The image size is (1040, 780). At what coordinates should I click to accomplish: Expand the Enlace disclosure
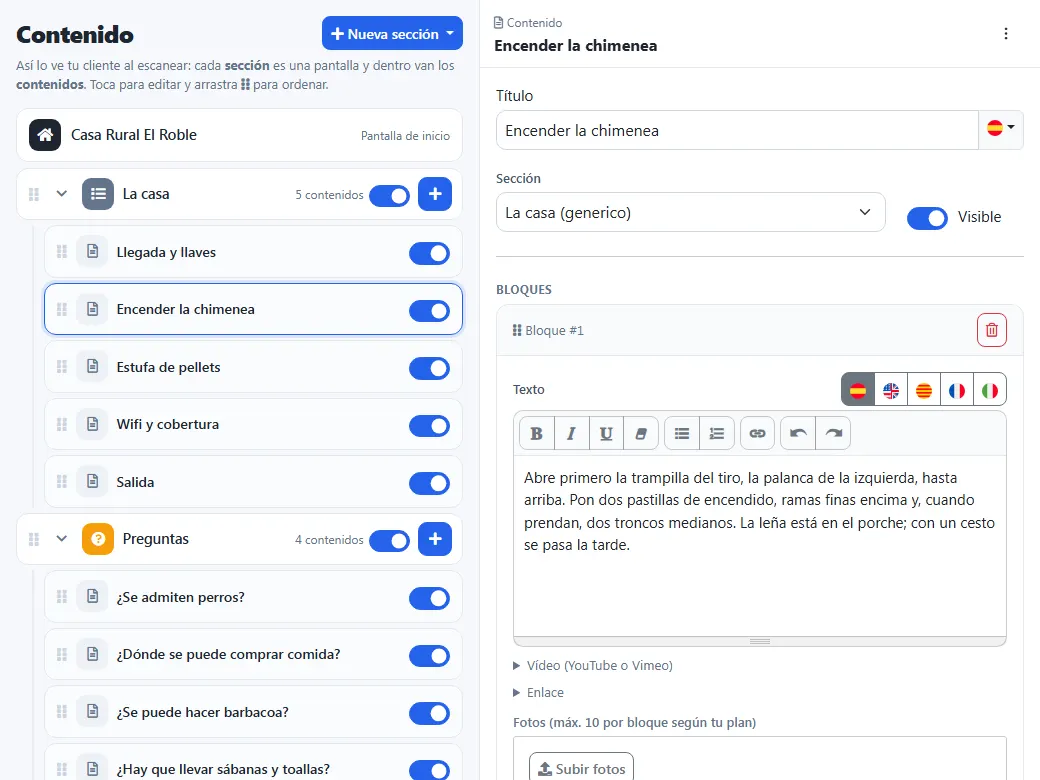[x=539, y=692]
